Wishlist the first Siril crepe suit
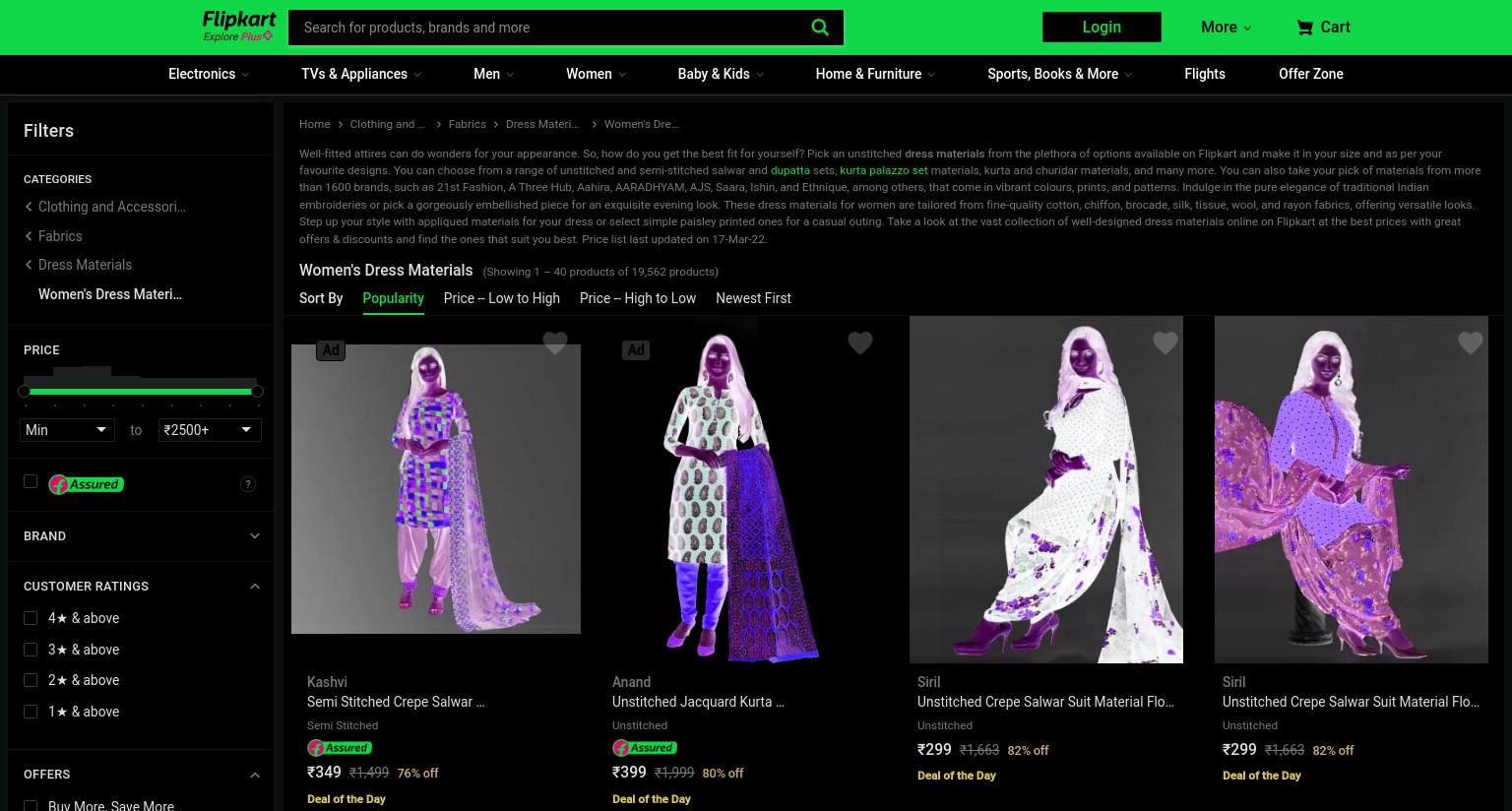This screenshot has width=1512, height=811. pos(1165,342)
